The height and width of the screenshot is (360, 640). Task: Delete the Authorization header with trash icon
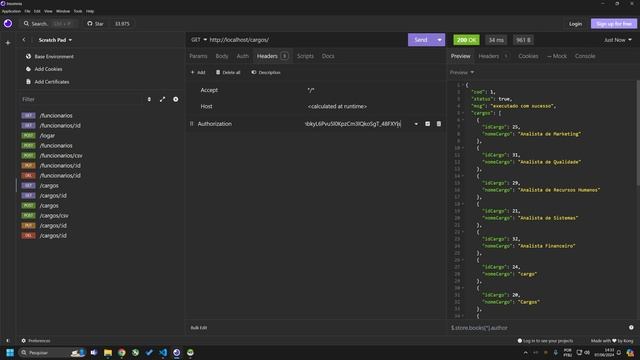pos(439,124)
